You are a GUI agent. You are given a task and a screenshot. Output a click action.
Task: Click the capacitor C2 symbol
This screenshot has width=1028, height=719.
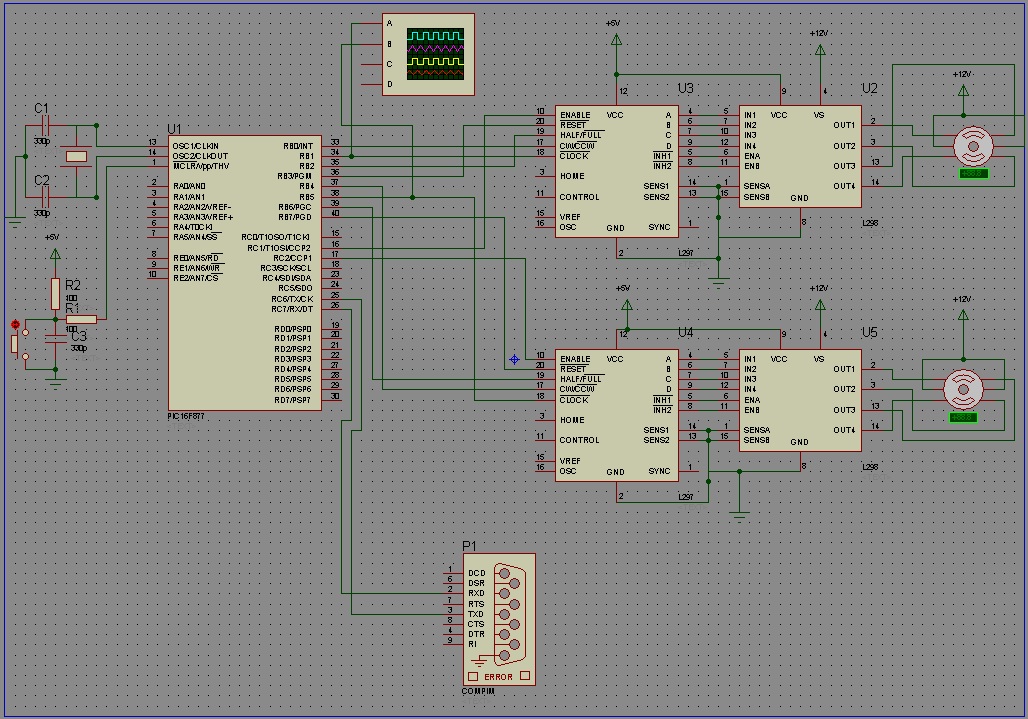point(43,197)
